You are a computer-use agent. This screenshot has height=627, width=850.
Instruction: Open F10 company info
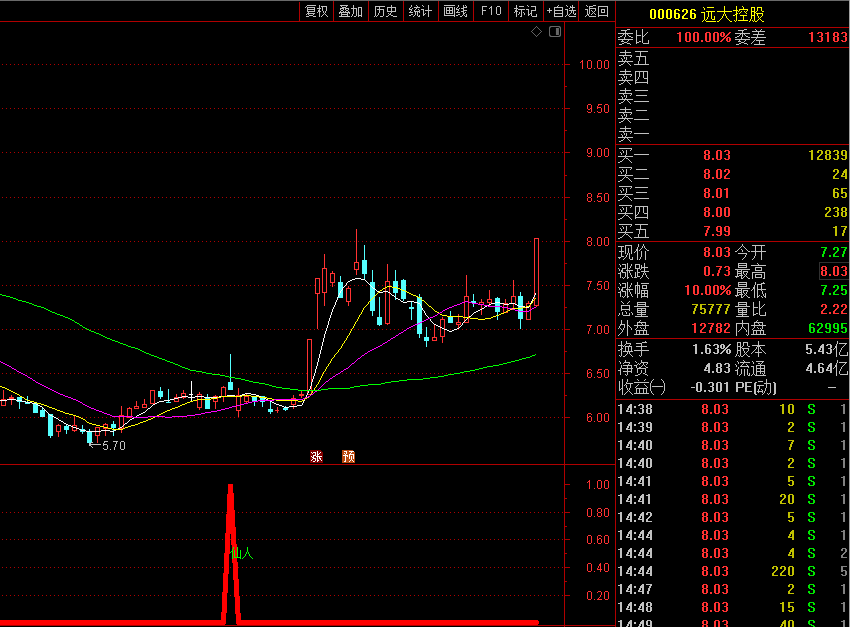pos(491,11)
